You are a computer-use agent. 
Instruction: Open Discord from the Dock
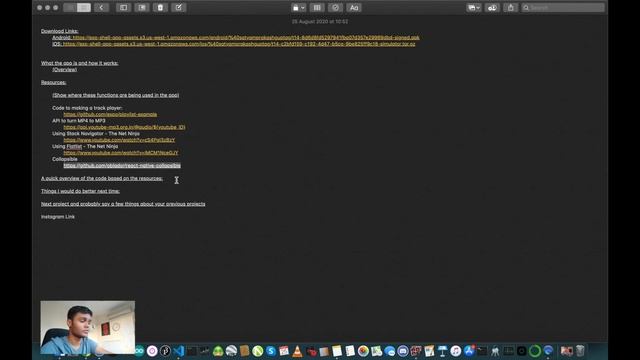pyautogui.click(x=402, y=351)
